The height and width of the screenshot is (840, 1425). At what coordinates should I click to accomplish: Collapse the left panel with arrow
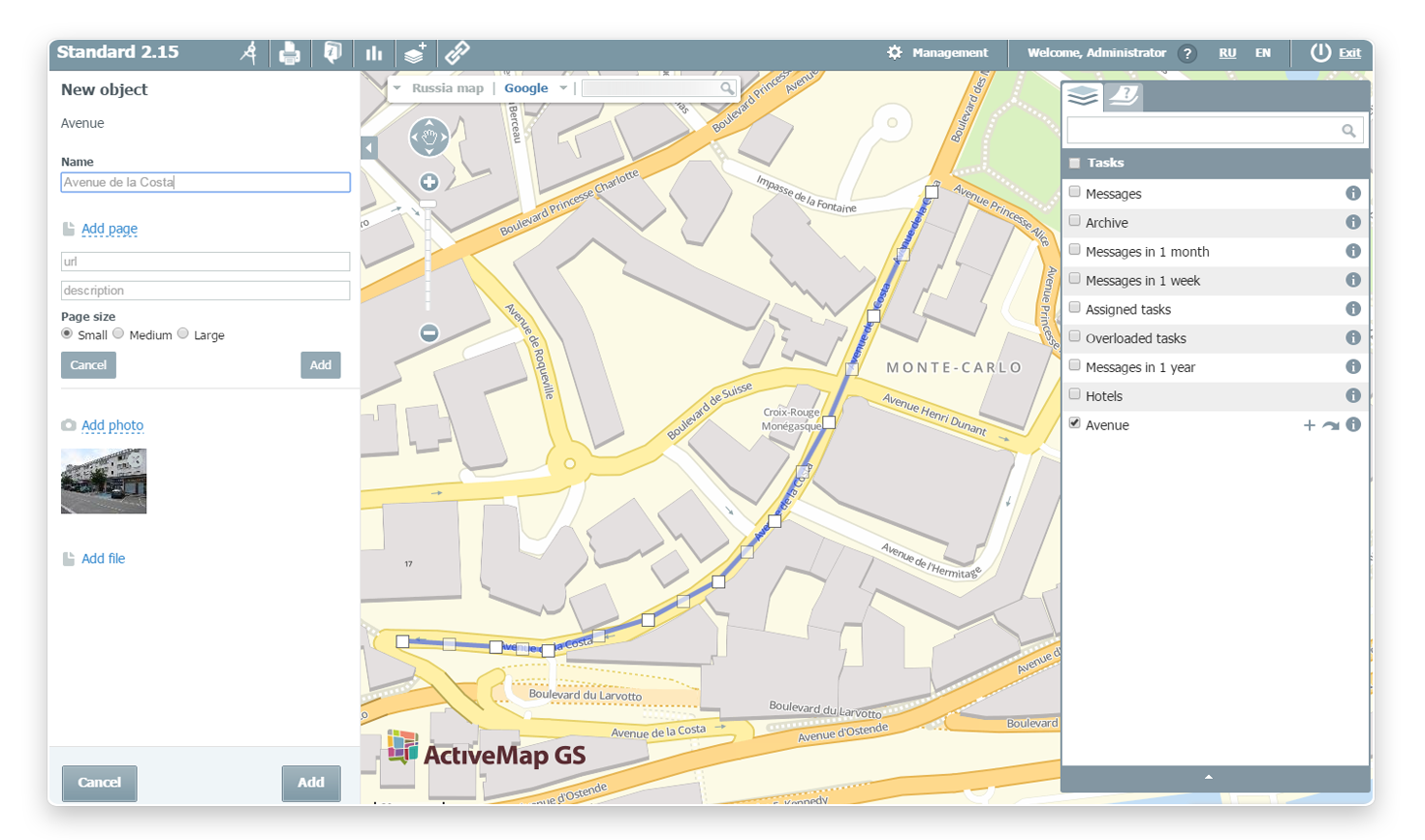click(x=369, y=147)
